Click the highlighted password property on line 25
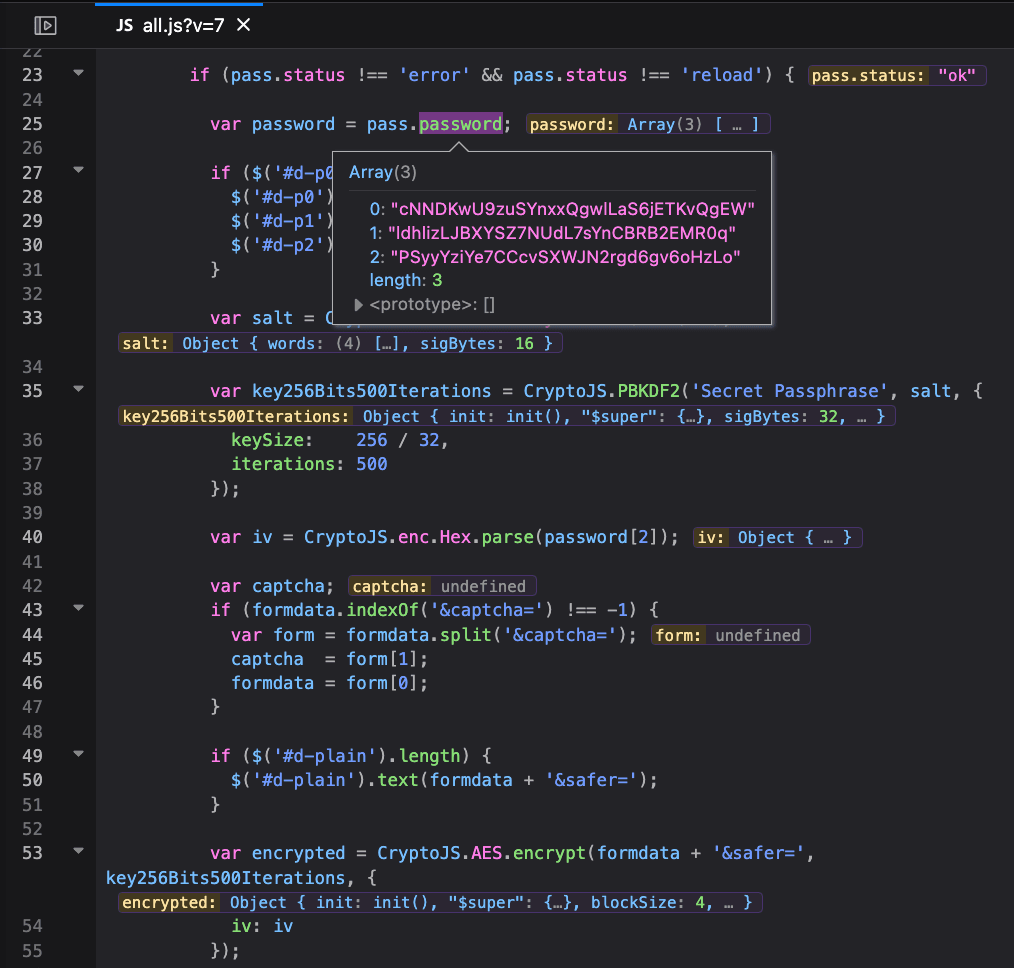 click(x=460, y=124)
